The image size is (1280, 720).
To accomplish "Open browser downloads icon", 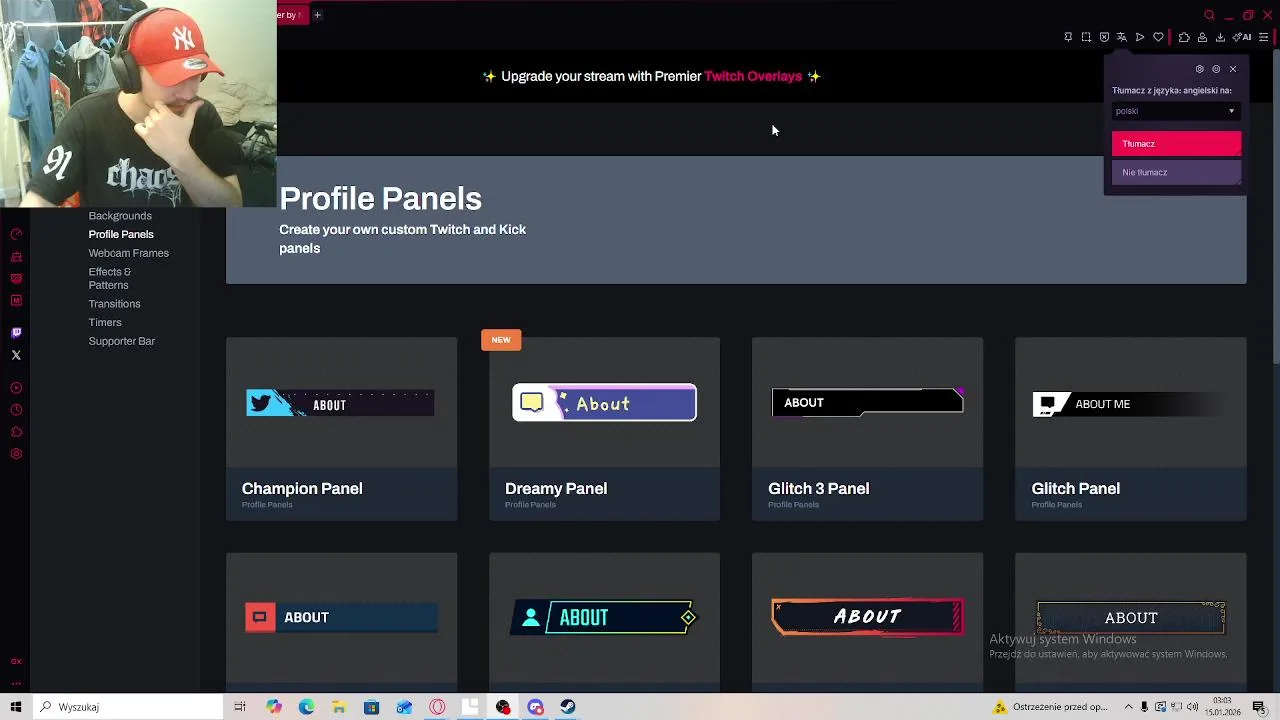I will pyautogui.click(x=1220, y=37).
